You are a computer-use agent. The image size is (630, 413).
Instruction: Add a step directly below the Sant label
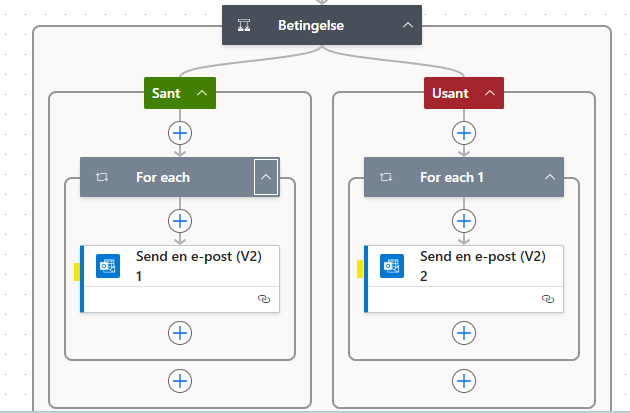(180, 132)
